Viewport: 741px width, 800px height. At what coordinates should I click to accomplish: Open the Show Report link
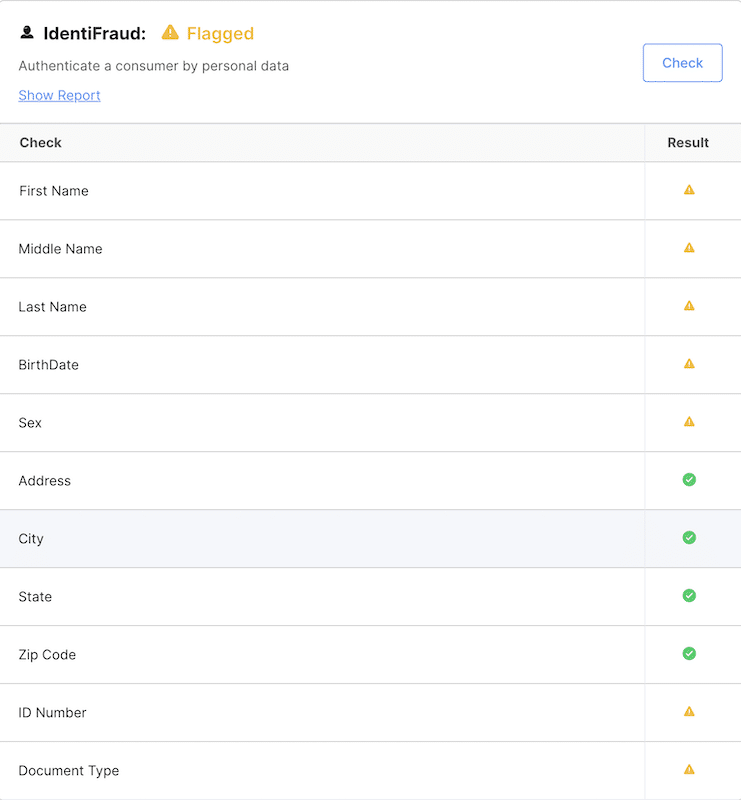59,95
